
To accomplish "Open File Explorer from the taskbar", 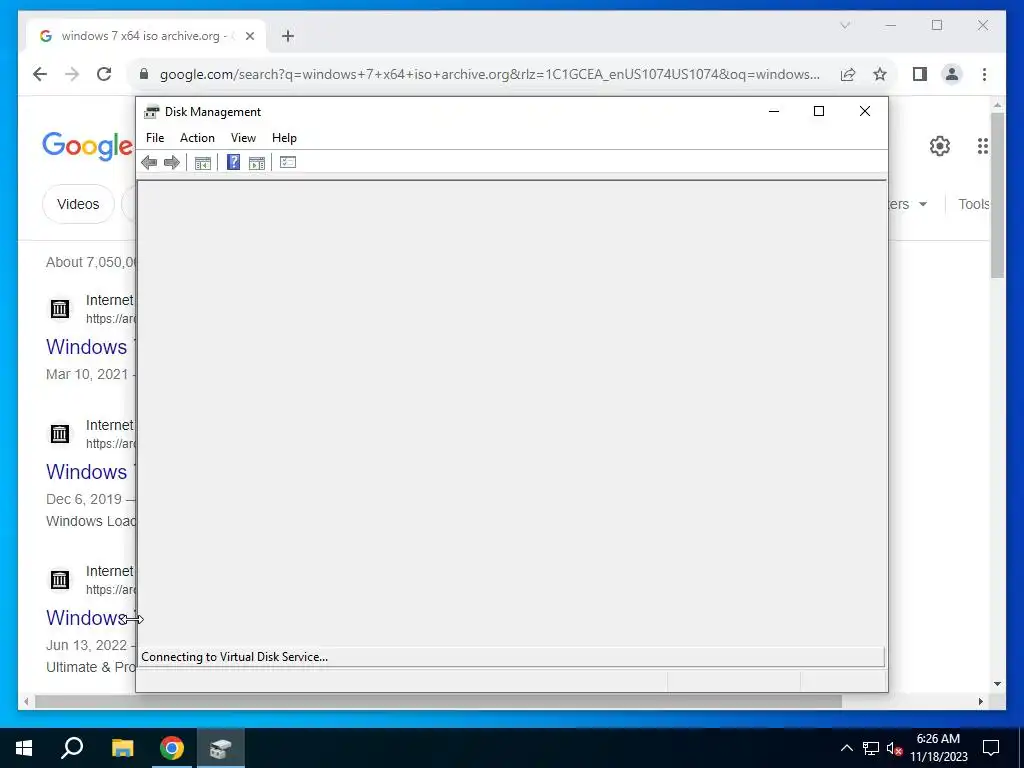I will [x=122, y=748].
